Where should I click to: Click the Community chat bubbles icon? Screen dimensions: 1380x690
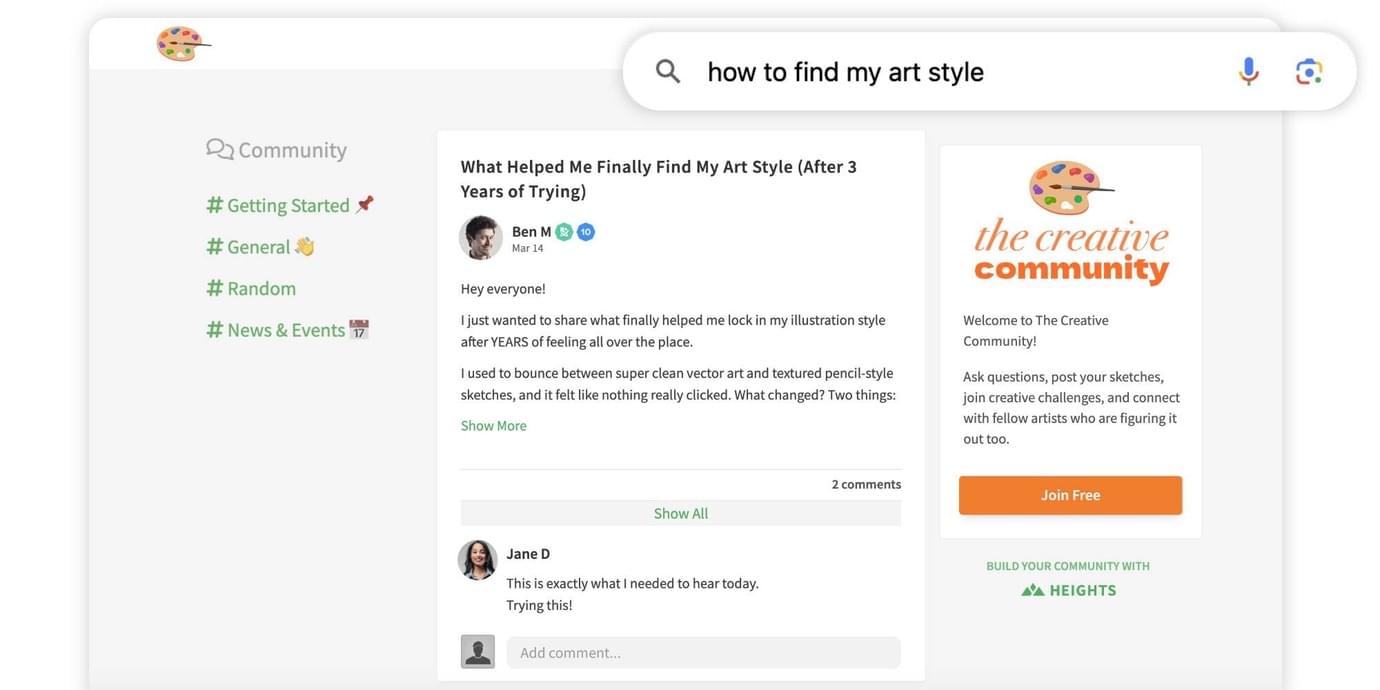click(x=219, y=149)
